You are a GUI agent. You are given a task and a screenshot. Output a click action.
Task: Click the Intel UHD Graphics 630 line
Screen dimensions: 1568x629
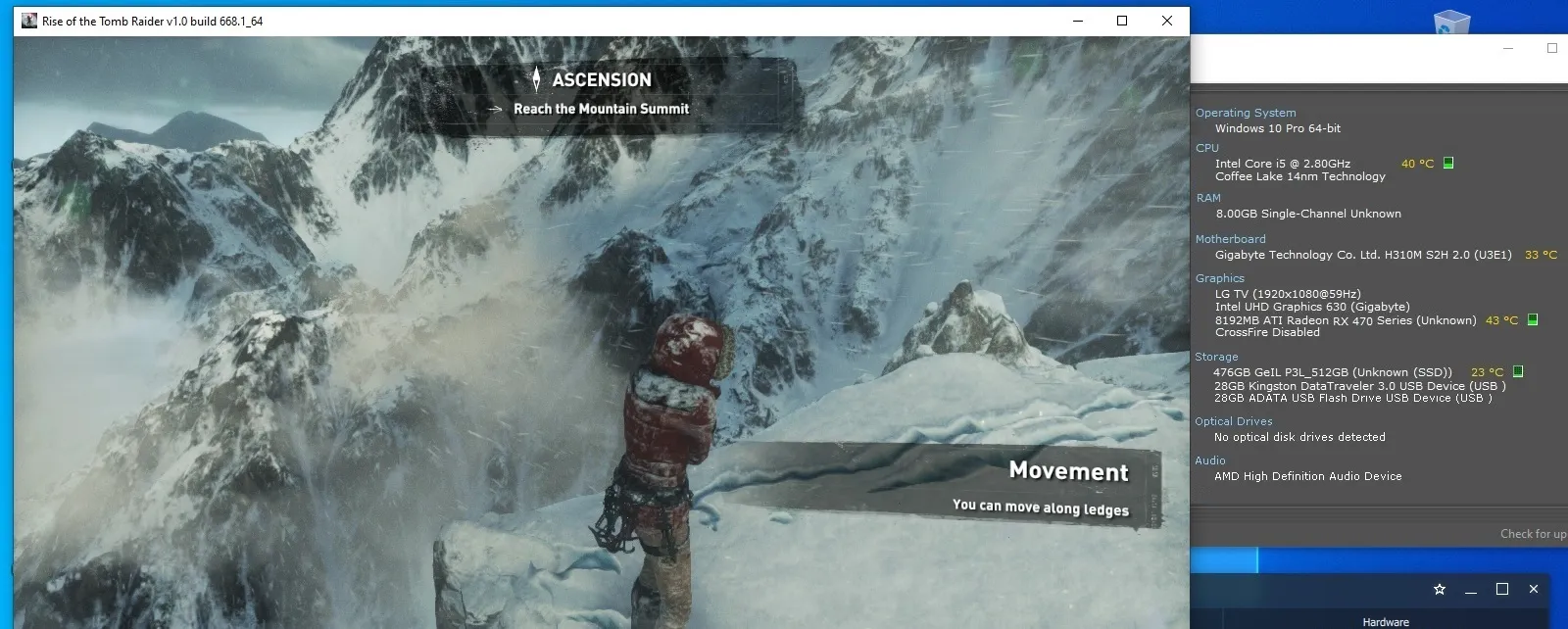coord(1312,307)
